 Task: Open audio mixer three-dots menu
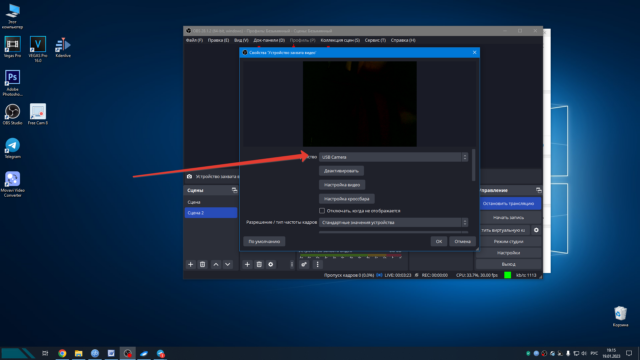click(x=318, y=264)
